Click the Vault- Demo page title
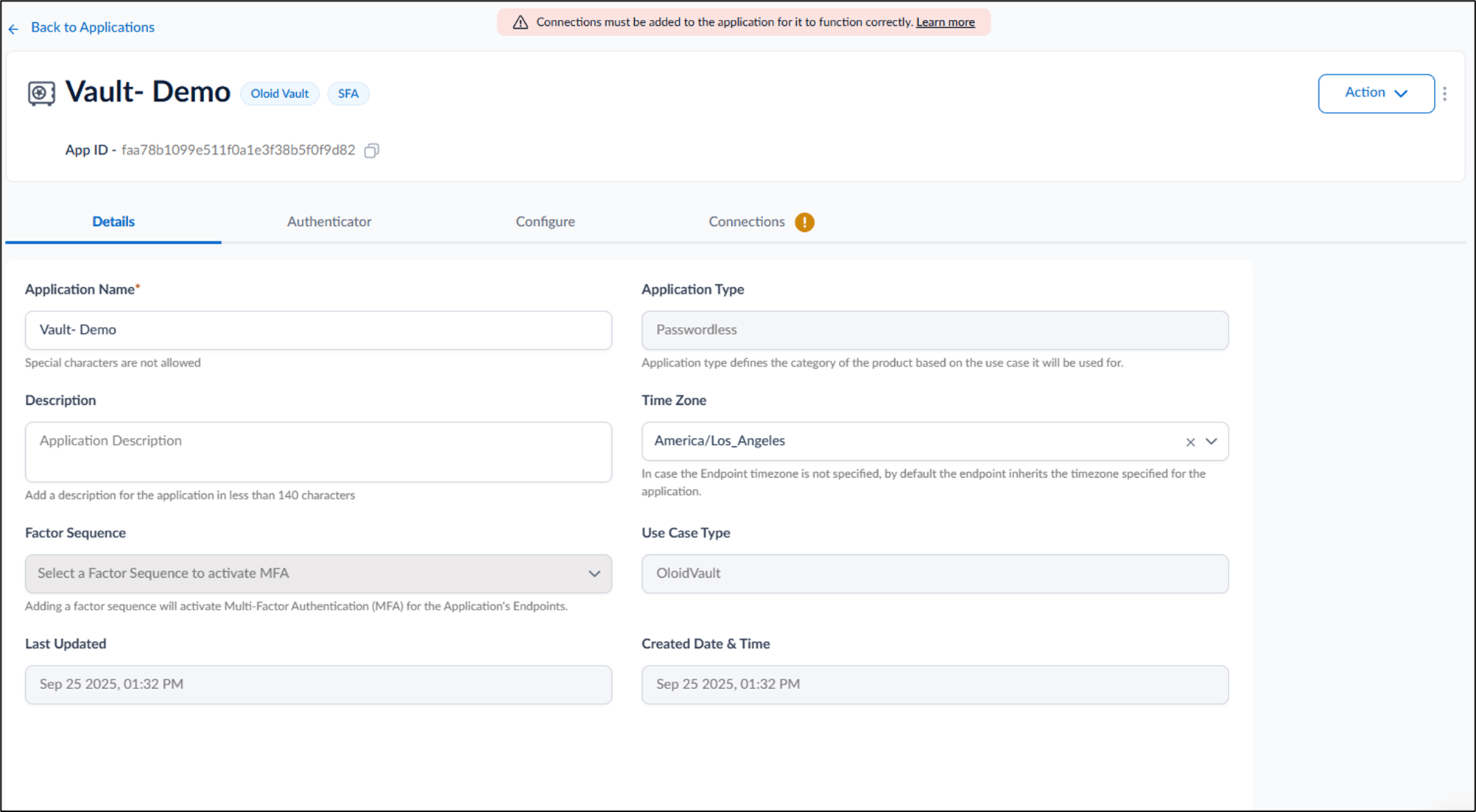This screenshot has width=1476, height=812. 148,92
